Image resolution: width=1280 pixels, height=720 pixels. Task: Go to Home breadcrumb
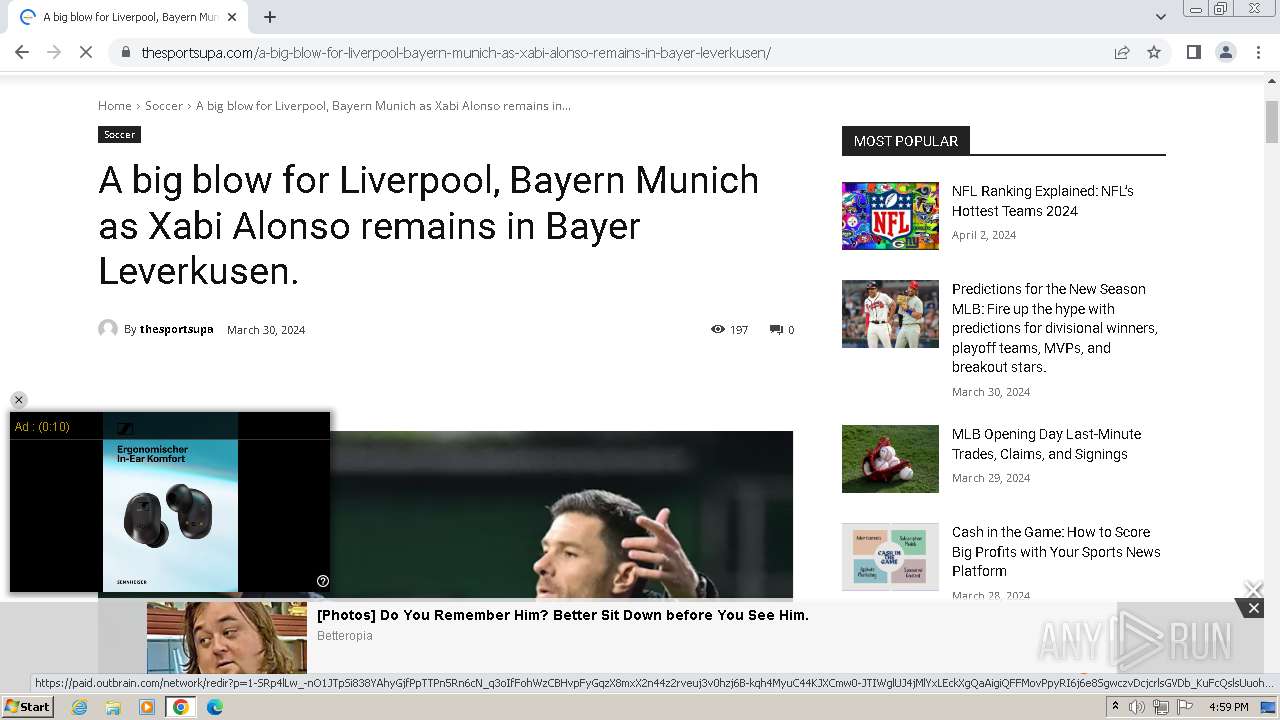tap(115, 105)
